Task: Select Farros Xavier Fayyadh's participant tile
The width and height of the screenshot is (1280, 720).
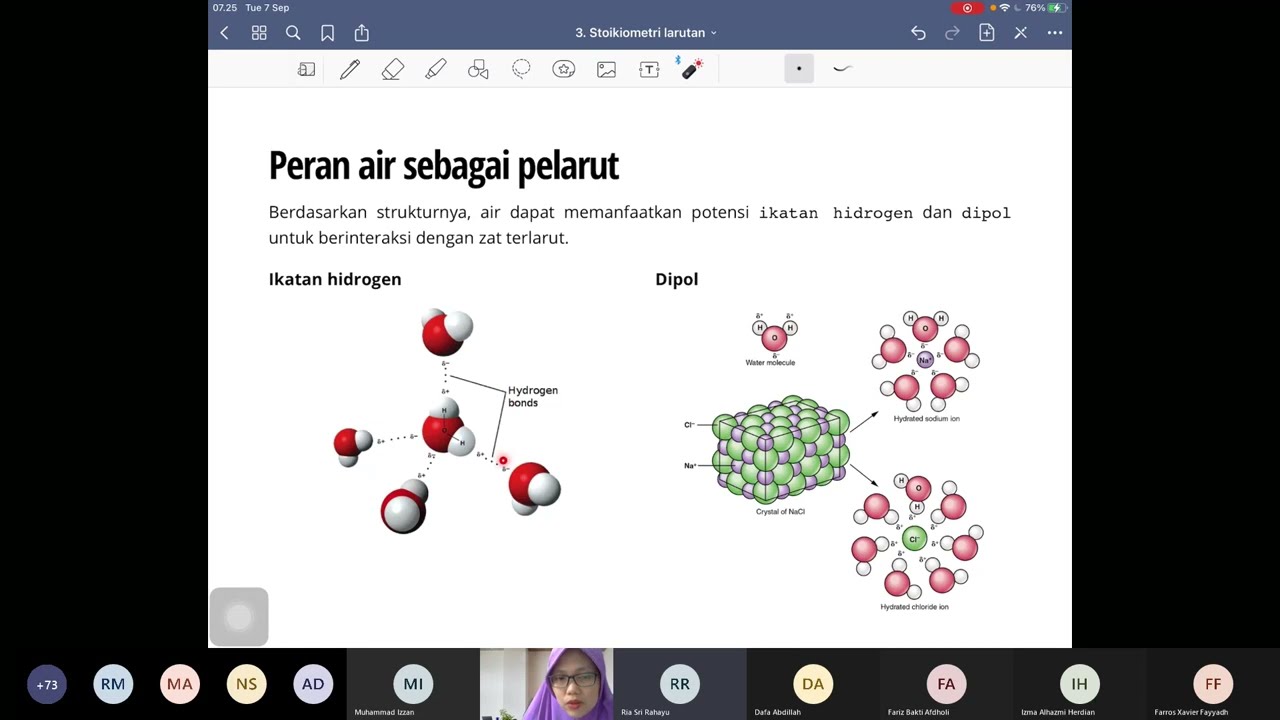Action: (x=1213, y=684)
